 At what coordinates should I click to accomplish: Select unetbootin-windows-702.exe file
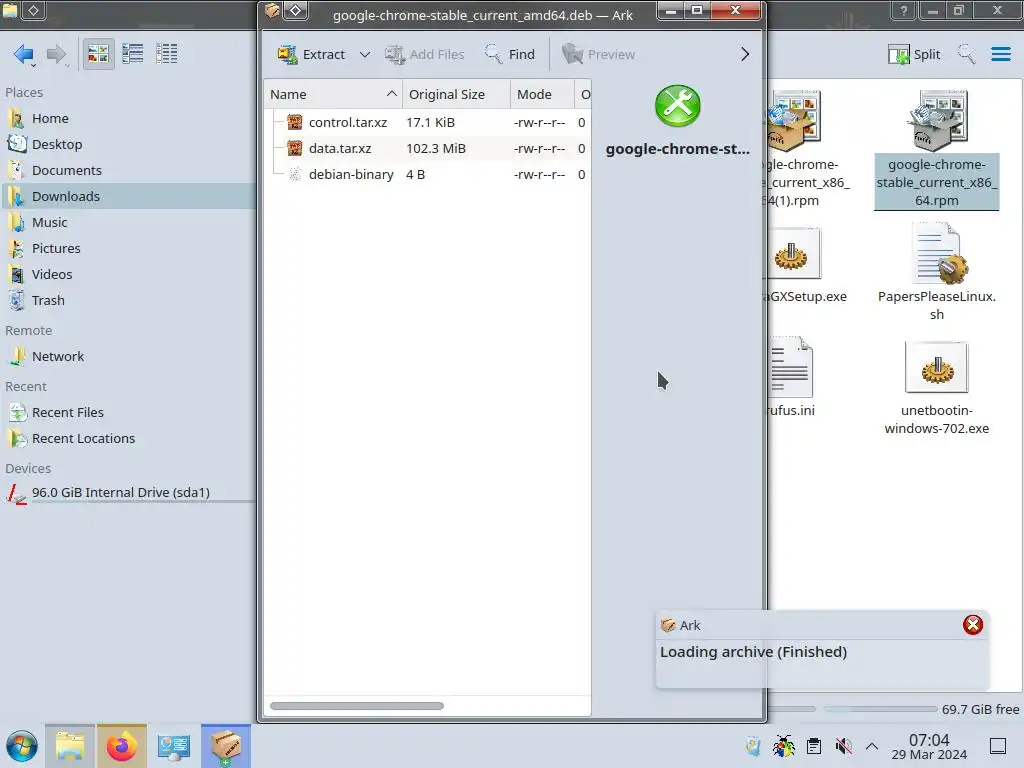click(936, 387)
